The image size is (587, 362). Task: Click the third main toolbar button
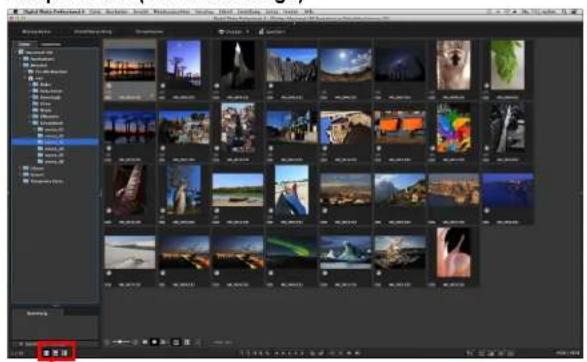tap(149, 32)
